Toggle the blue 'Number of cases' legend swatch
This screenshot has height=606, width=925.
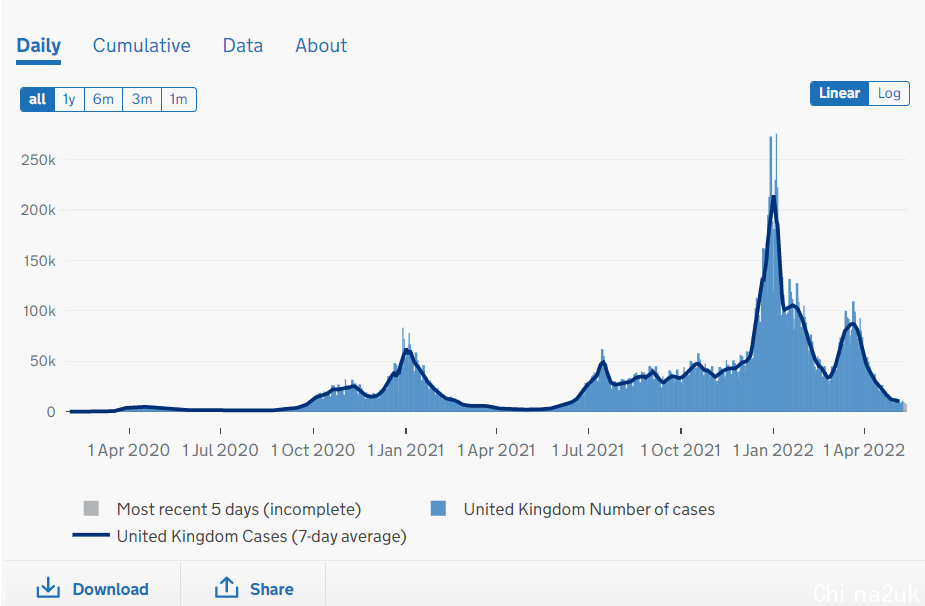point(438,508)
